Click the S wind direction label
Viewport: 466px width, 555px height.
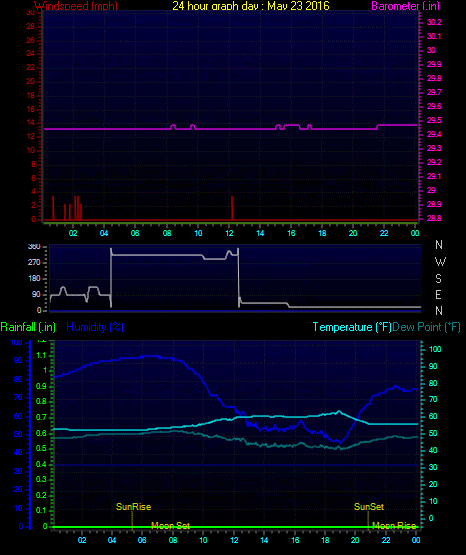pyautogui.click(x=438, y=279)
